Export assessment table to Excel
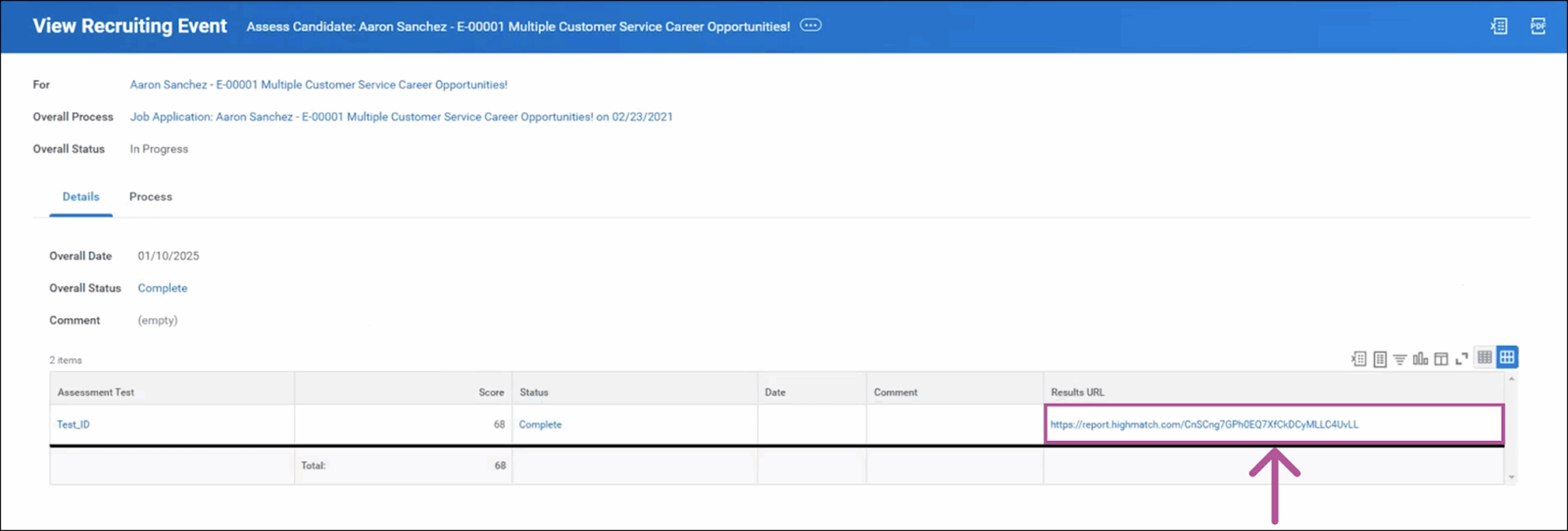1568x531 pixels. (1359, 359)
